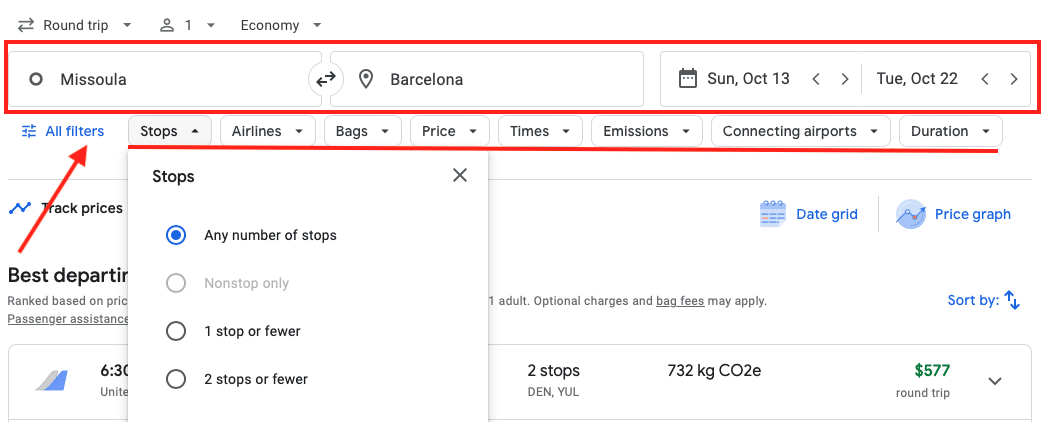1061x422 pixels.
Task: Advance departure date to next day
Action: pyautogui.click(x=845, y=79)
